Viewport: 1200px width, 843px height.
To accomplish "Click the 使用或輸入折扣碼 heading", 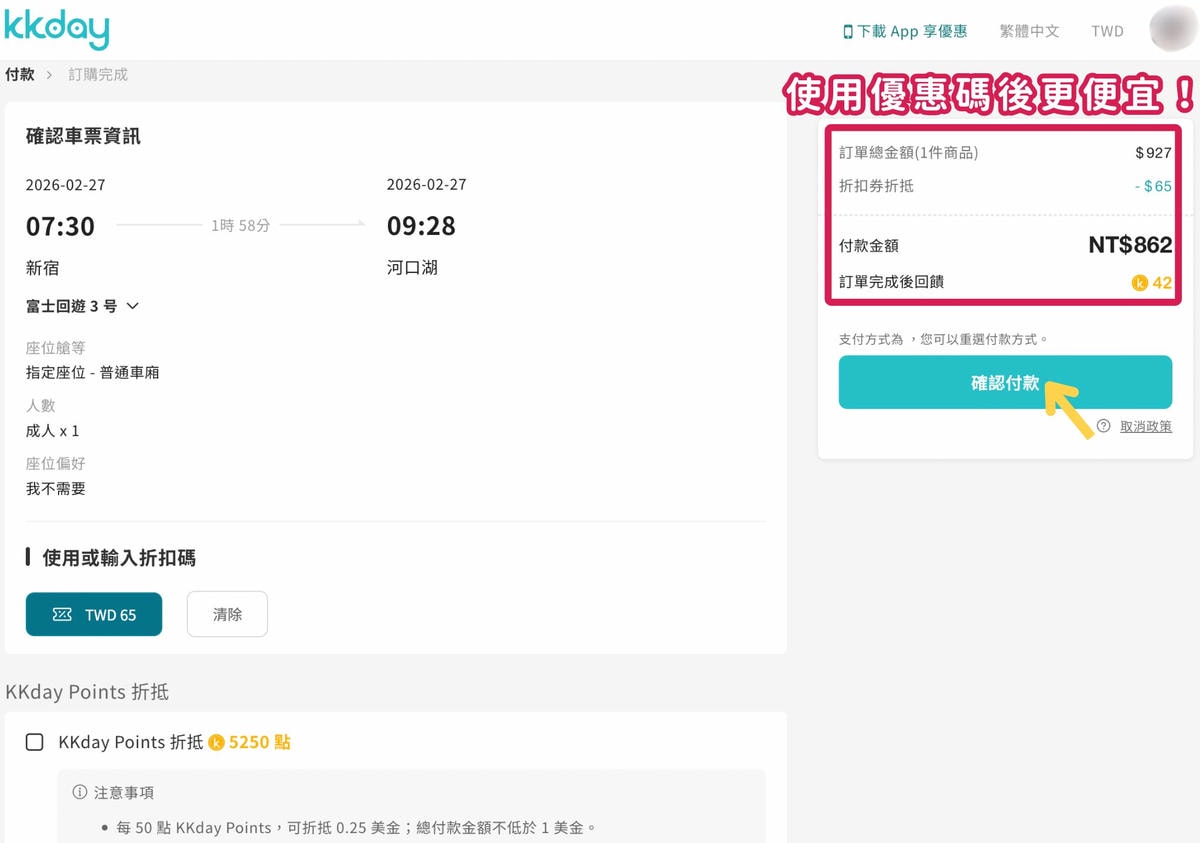I will pos(119,558).
